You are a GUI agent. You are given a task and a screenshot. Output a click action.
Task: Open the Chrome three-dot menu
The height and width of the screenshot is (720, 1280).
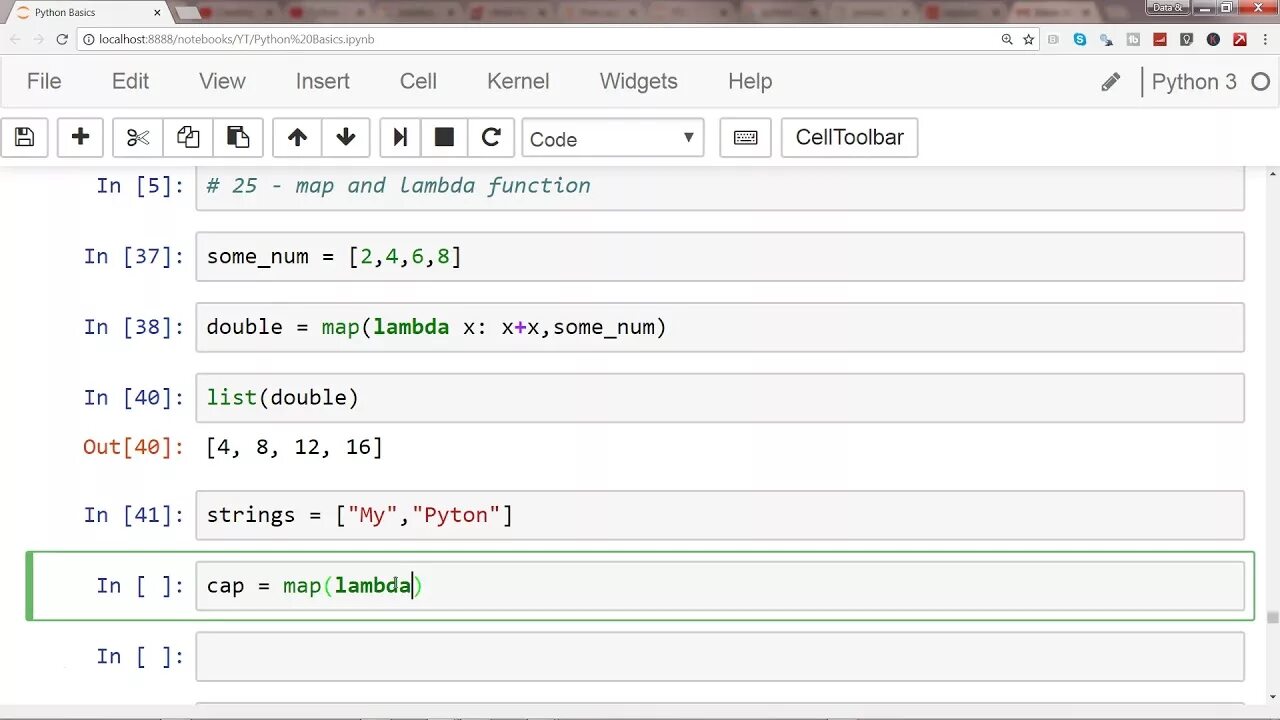click(1266, 39)
